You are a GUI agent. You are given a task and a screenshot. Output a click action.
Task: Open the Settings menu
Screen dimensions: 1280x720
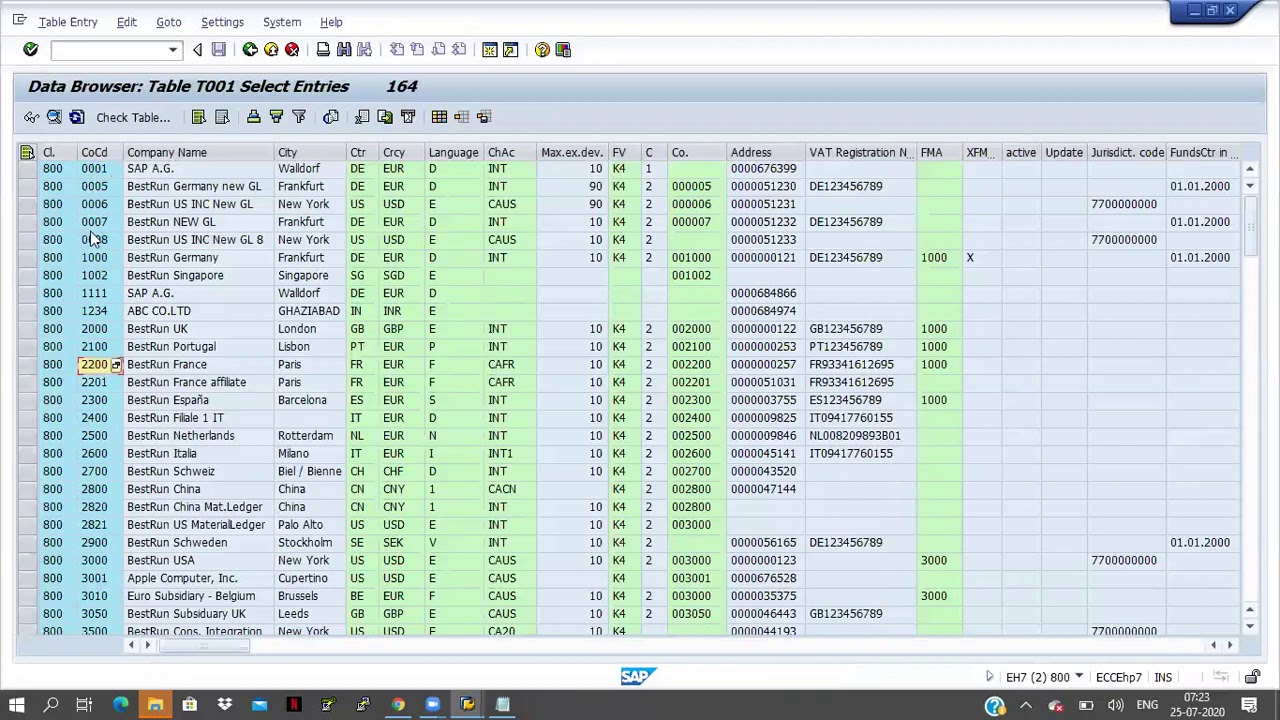tap(222, 22)
